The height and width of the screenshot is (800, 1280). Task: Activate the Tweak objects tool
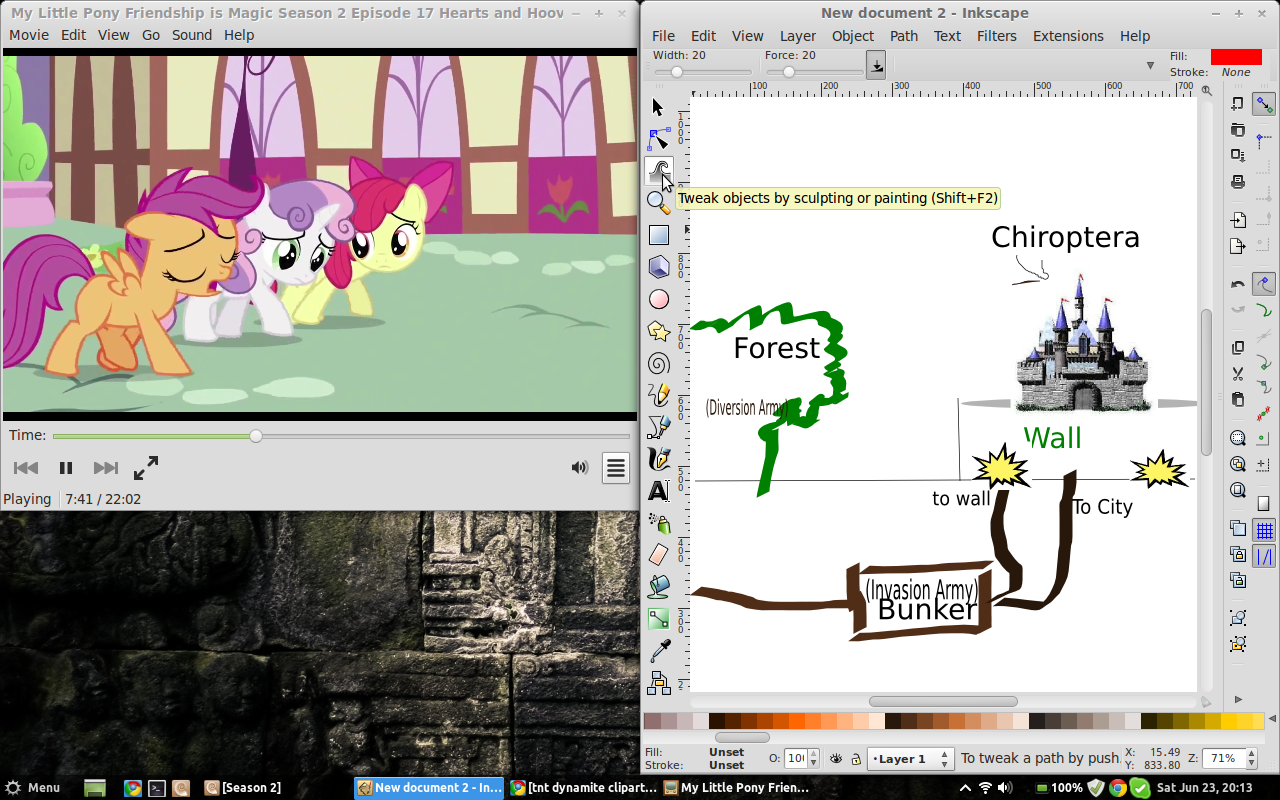(658, 171)
